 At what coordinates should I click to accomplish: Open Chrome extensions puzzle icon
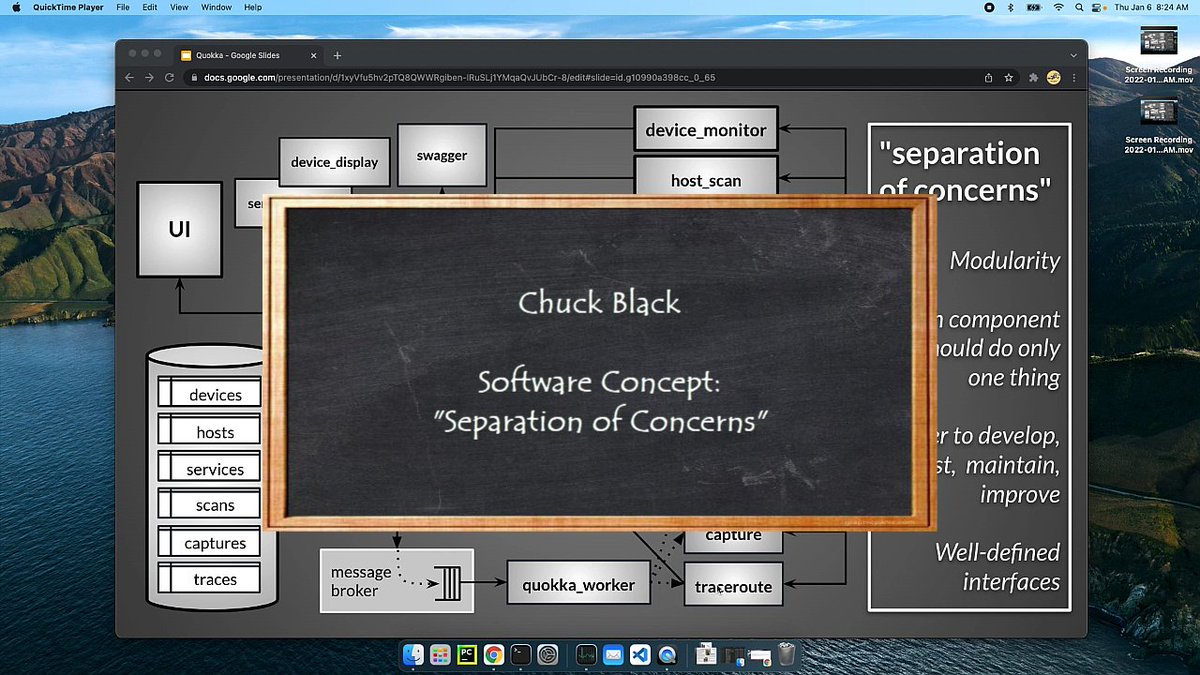(x=1035, y=77)
